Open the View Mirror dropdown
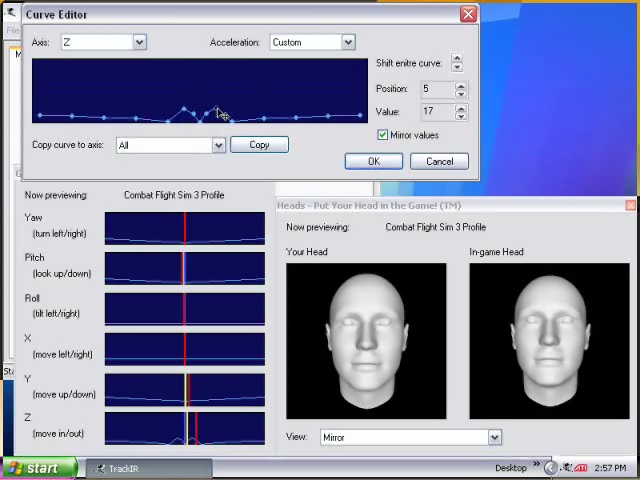 494,437
